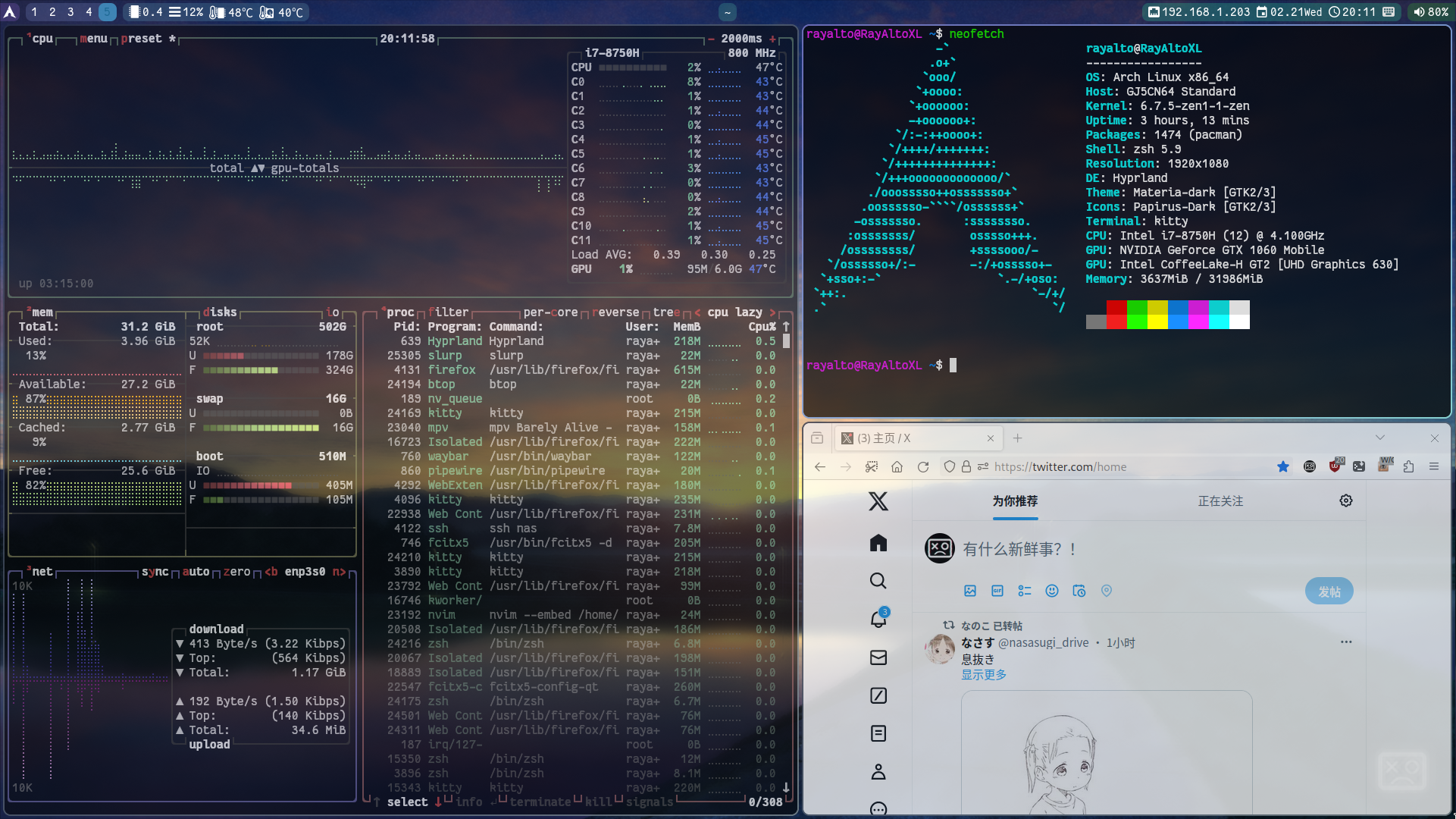This screenshot has width=1456, height=819.
Task: Open the Firefox list all tabs dropdown
Action: click(1380, 438)
